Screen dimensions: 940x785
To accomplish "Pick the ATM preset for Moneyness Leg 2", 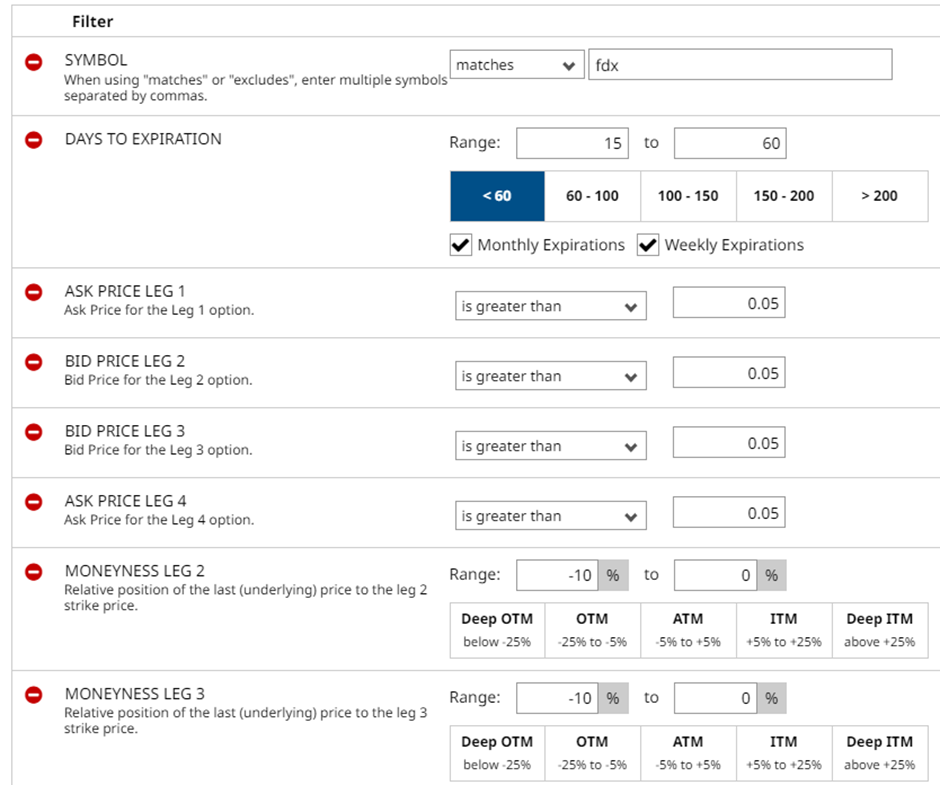I will point(688,630).
